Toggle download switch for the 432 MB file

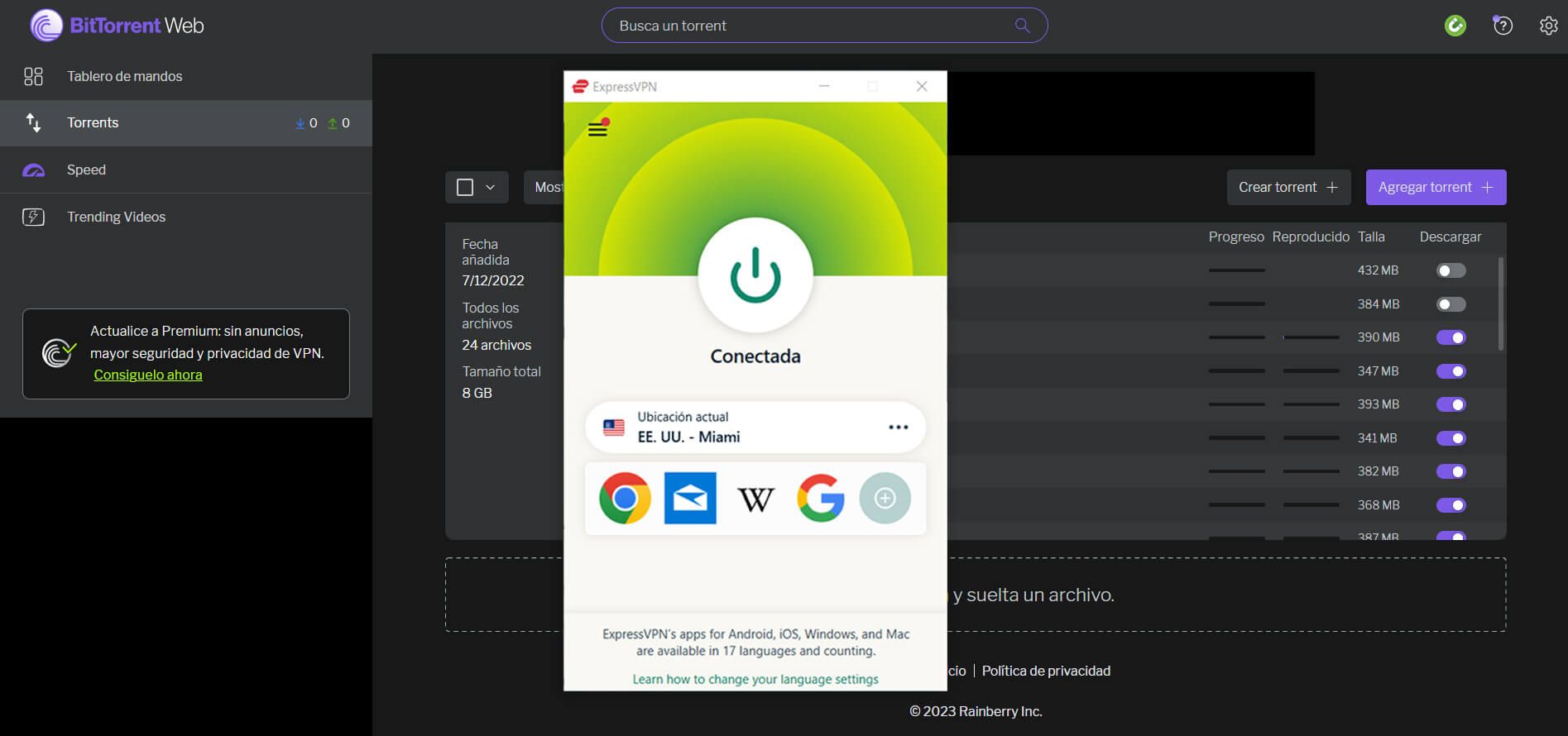point(1451,270)
